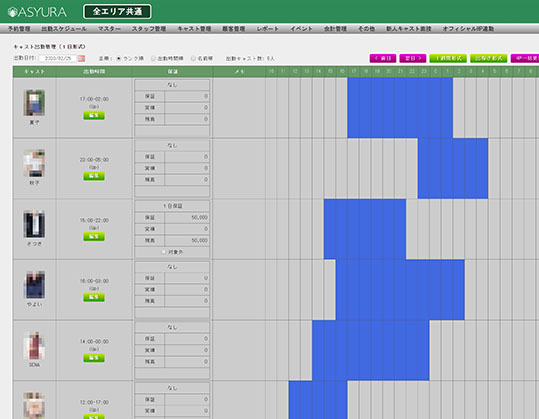Click 実績 value field in 15:00-22:00 row
Image resolution: width=539 pixels, height=419 pixels.
(x=187, y=229)
